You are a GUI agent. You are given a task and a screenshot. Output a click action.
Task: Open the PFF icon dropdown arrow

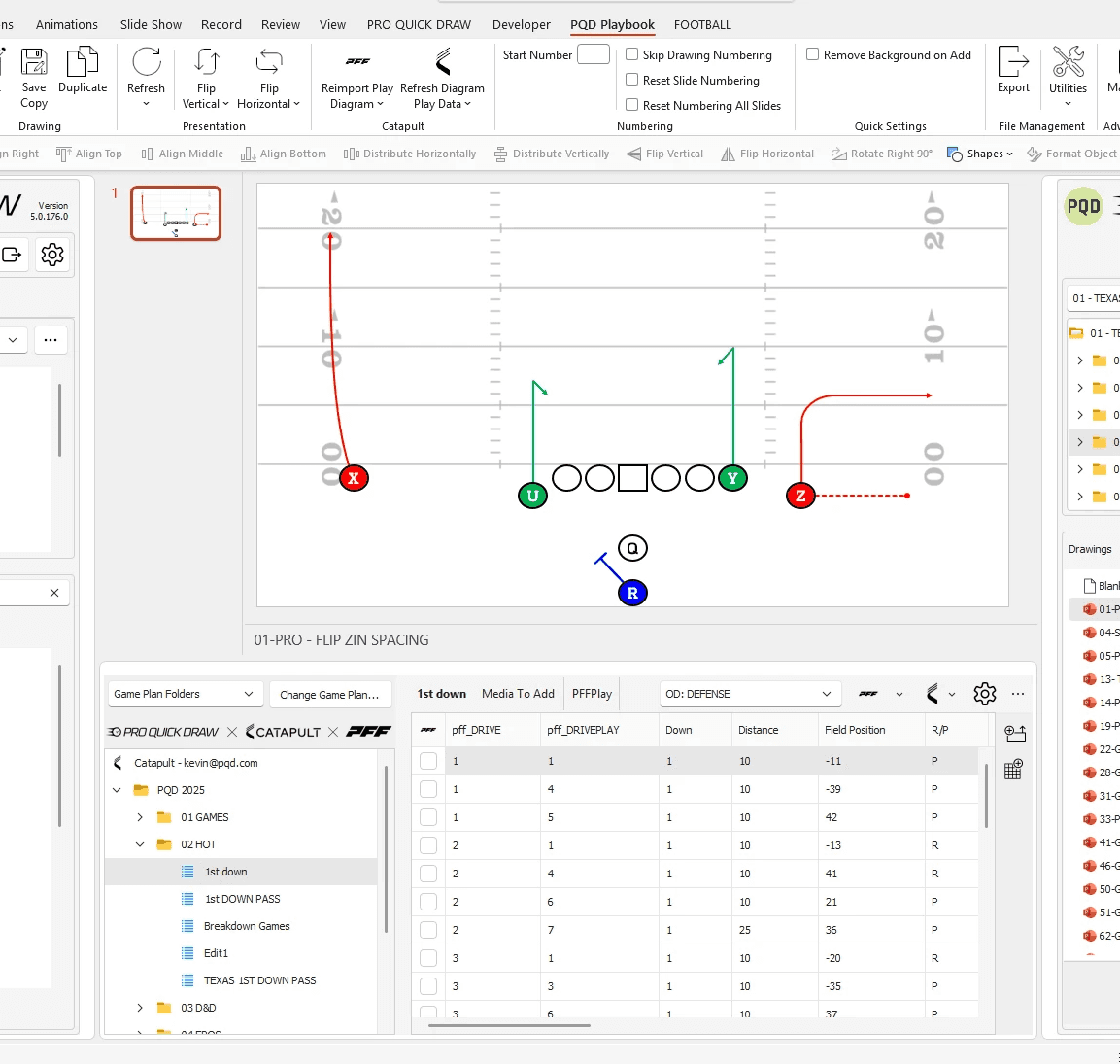[x=899, y=694]
